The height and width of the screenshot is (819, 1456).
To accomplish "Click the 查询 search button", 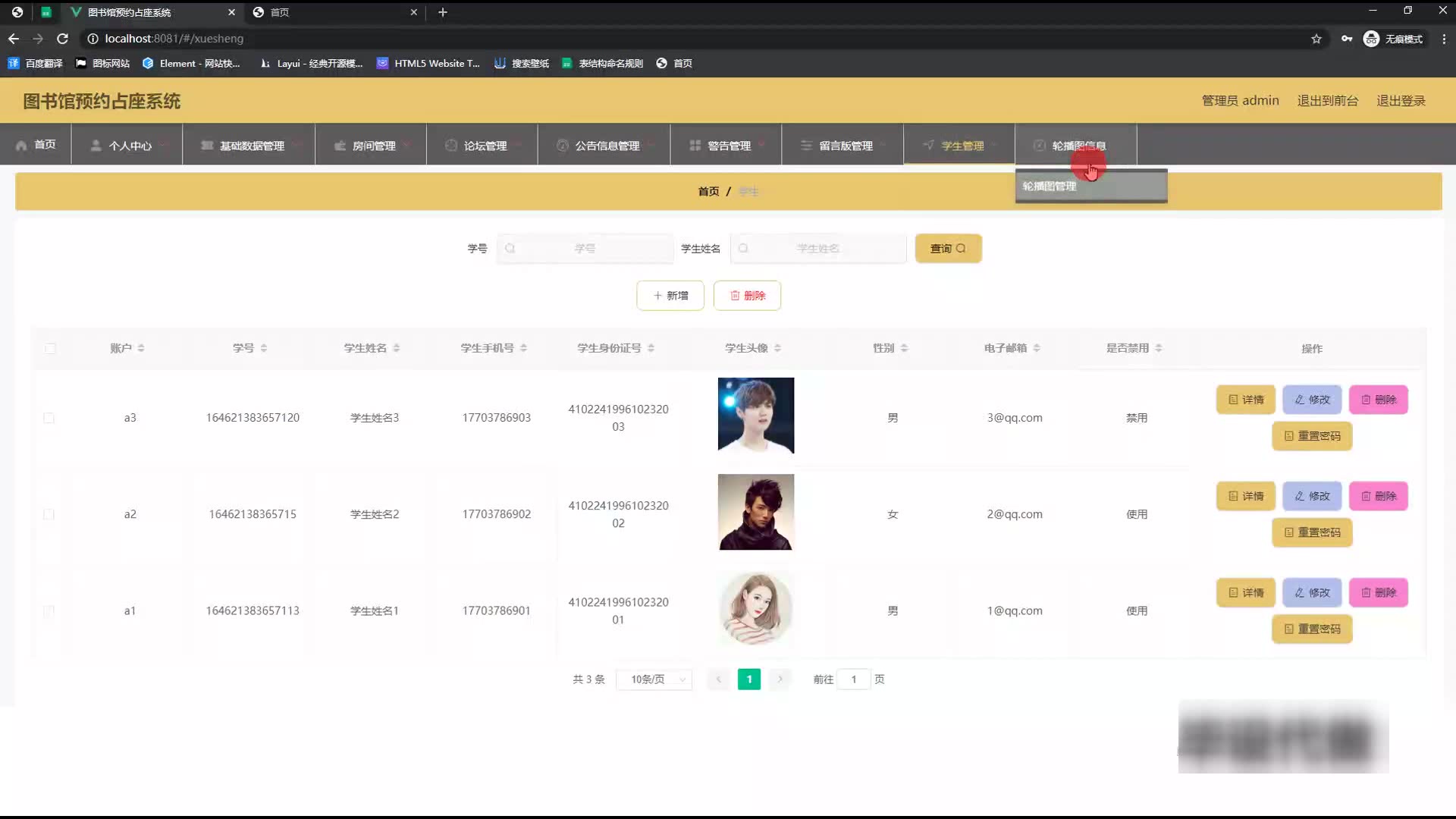I will [x=948, y=249].
